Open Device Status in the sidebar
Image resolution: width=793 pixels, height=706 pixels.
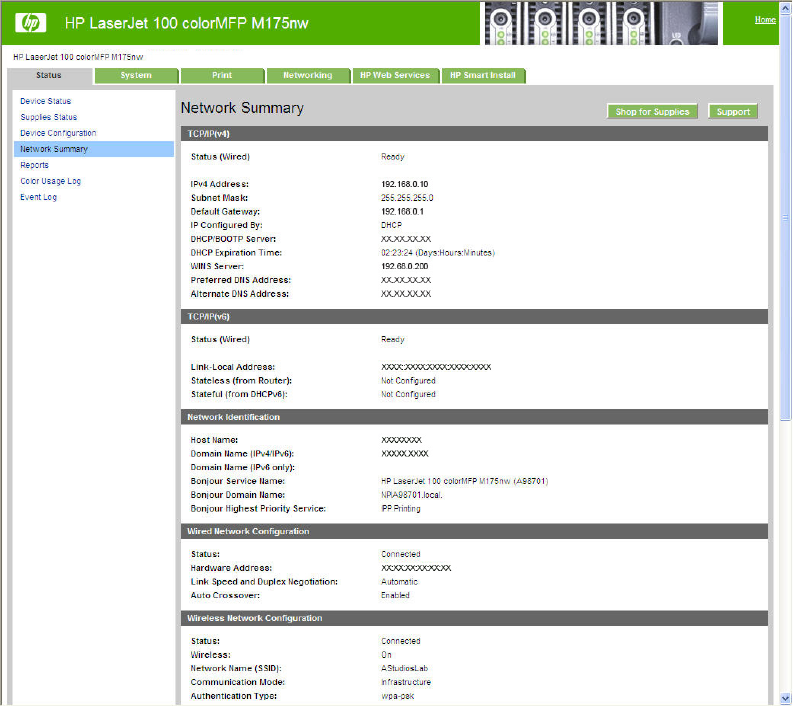[x=46, y=101]
